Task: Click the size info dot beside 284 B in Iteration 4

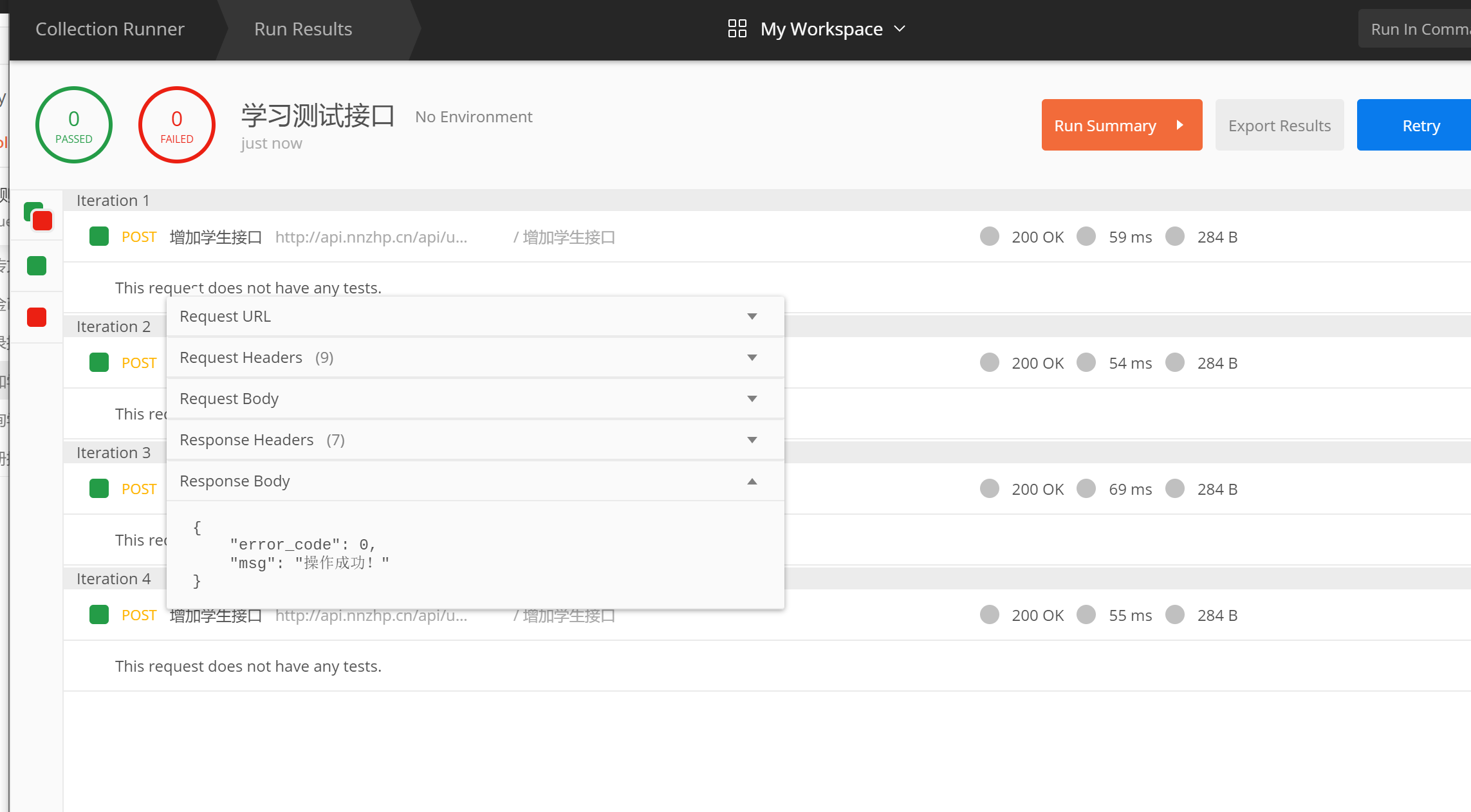Action: (1175, 615)
